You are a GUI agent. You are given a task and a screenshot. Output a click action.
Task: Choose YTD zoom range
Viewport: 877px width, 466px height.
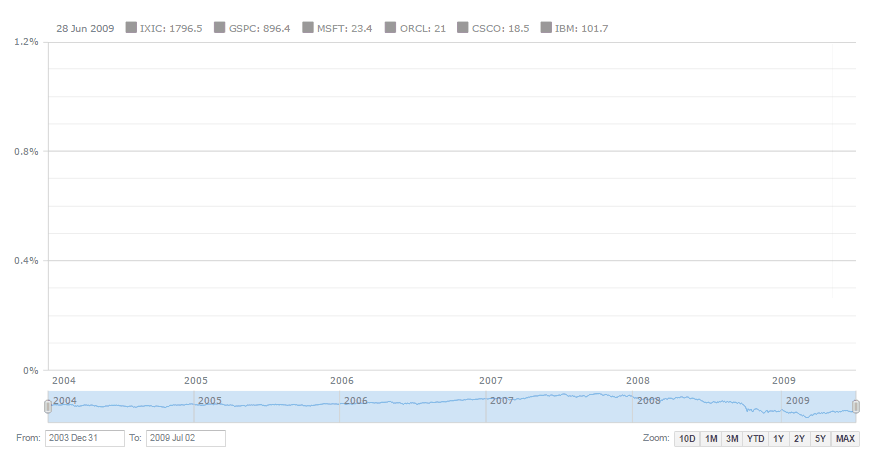756,439
